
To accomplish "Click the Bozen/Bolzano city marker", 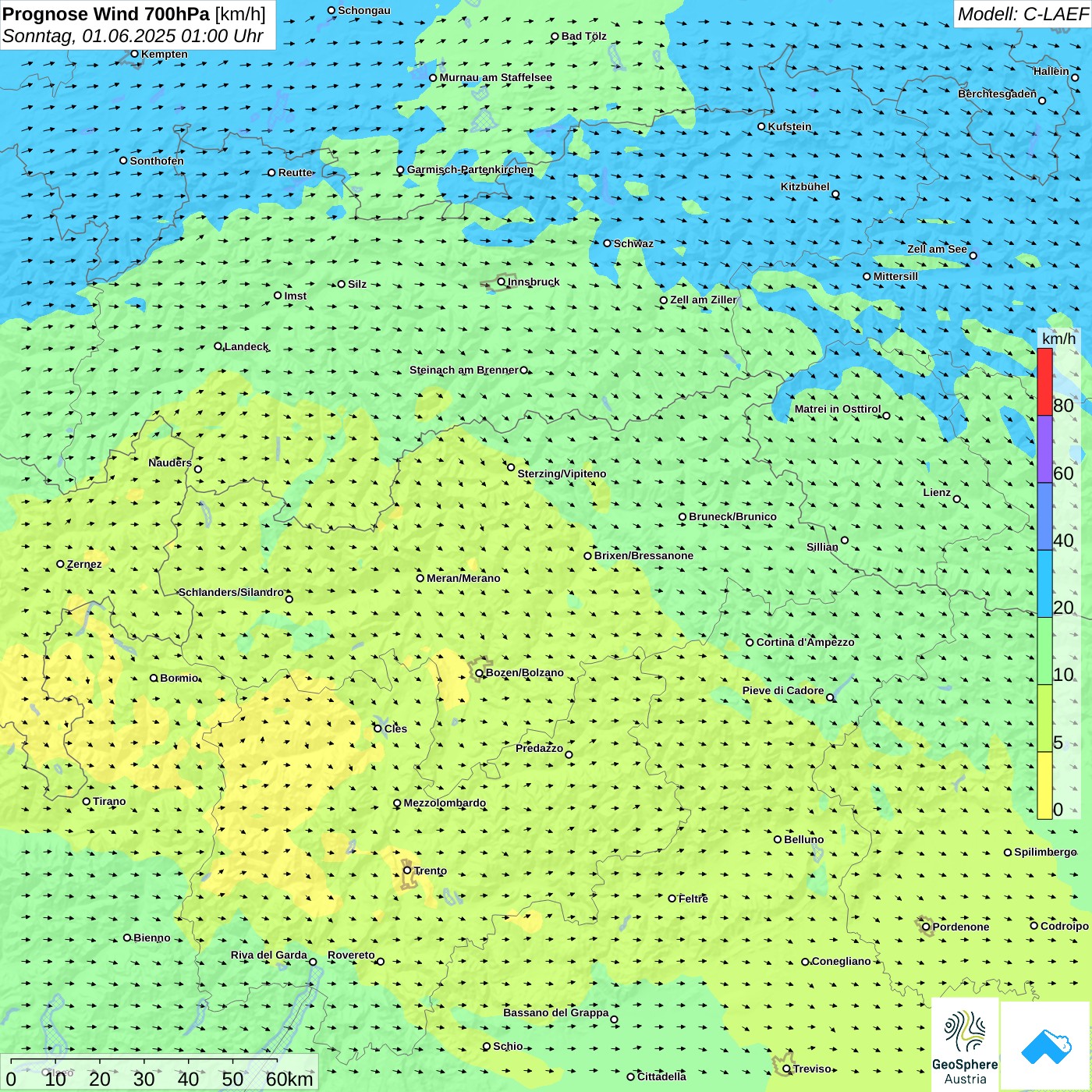I will tap(480, 673).
